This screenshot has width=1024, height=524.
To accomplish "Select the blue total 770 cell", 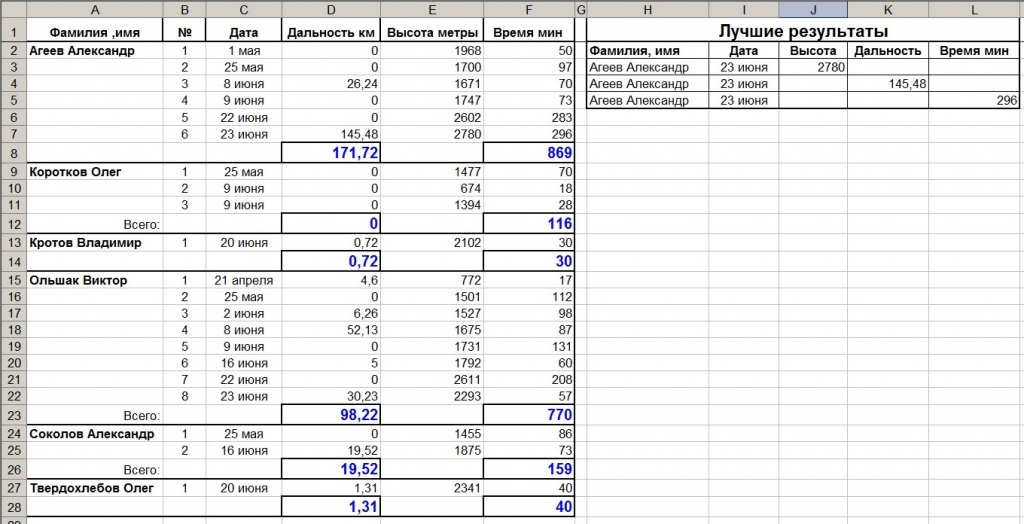I will tap(529, 414).
